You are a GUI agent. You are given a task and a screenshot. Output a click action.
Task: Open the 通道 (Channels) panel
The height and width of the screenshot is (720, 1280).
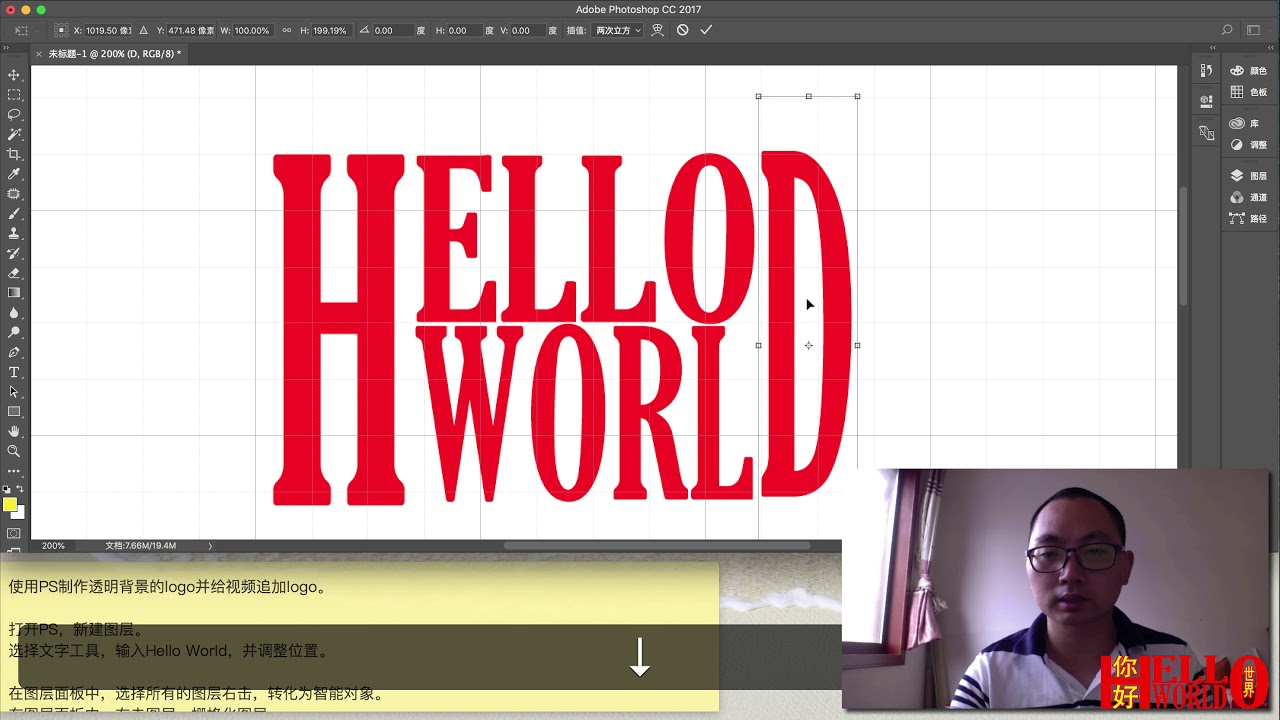tap(1248, 197)
